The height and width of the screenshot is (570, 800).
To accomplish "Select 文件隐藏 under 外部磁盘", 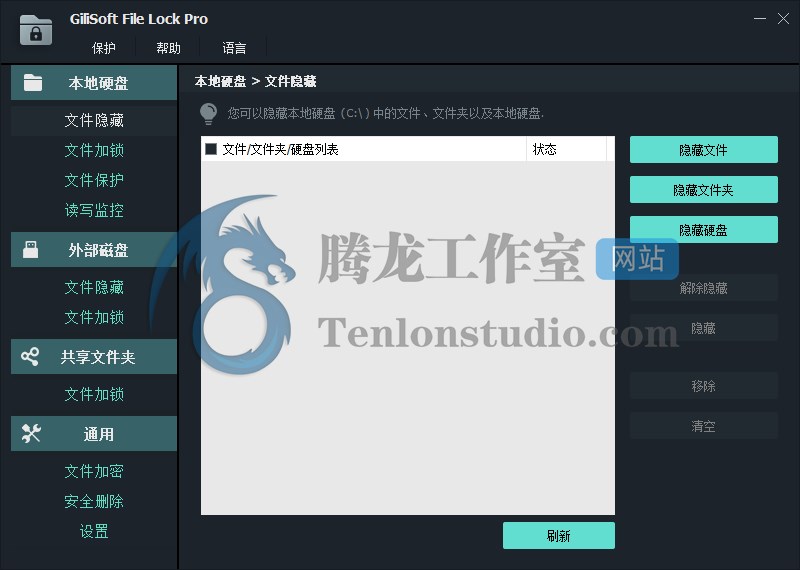I will click(x=94, y=287).
